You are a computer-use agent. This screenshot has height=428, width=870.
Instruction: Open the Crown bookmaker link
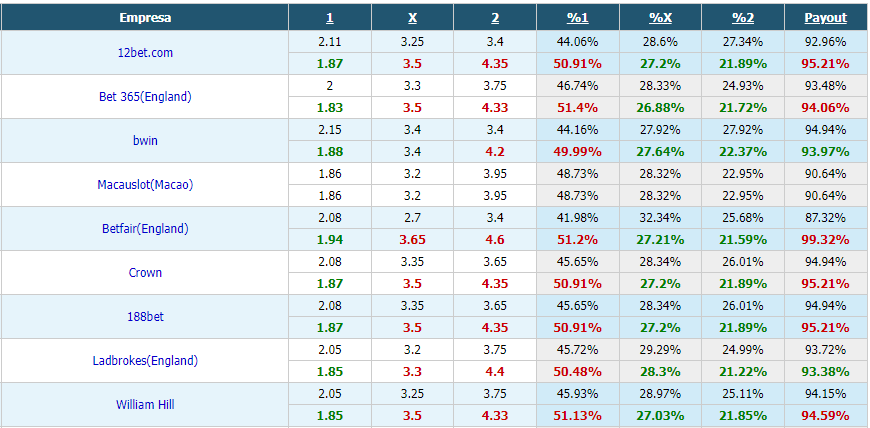pos(145,273)
